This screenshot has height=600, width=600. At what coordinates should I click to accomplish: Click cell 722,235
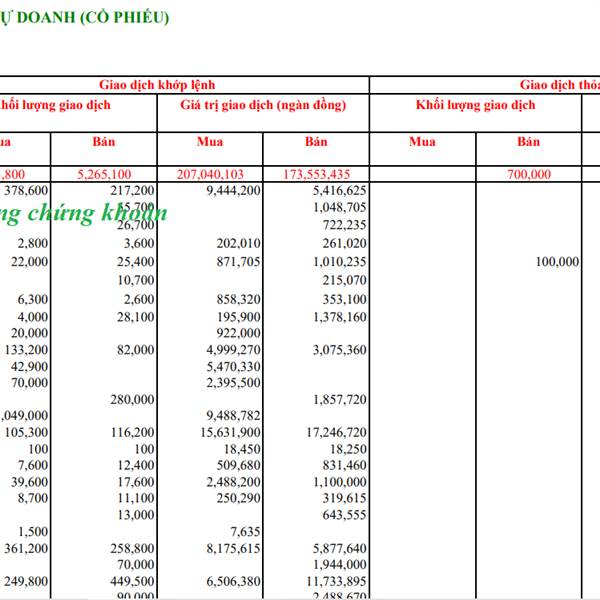click(344, 225)
